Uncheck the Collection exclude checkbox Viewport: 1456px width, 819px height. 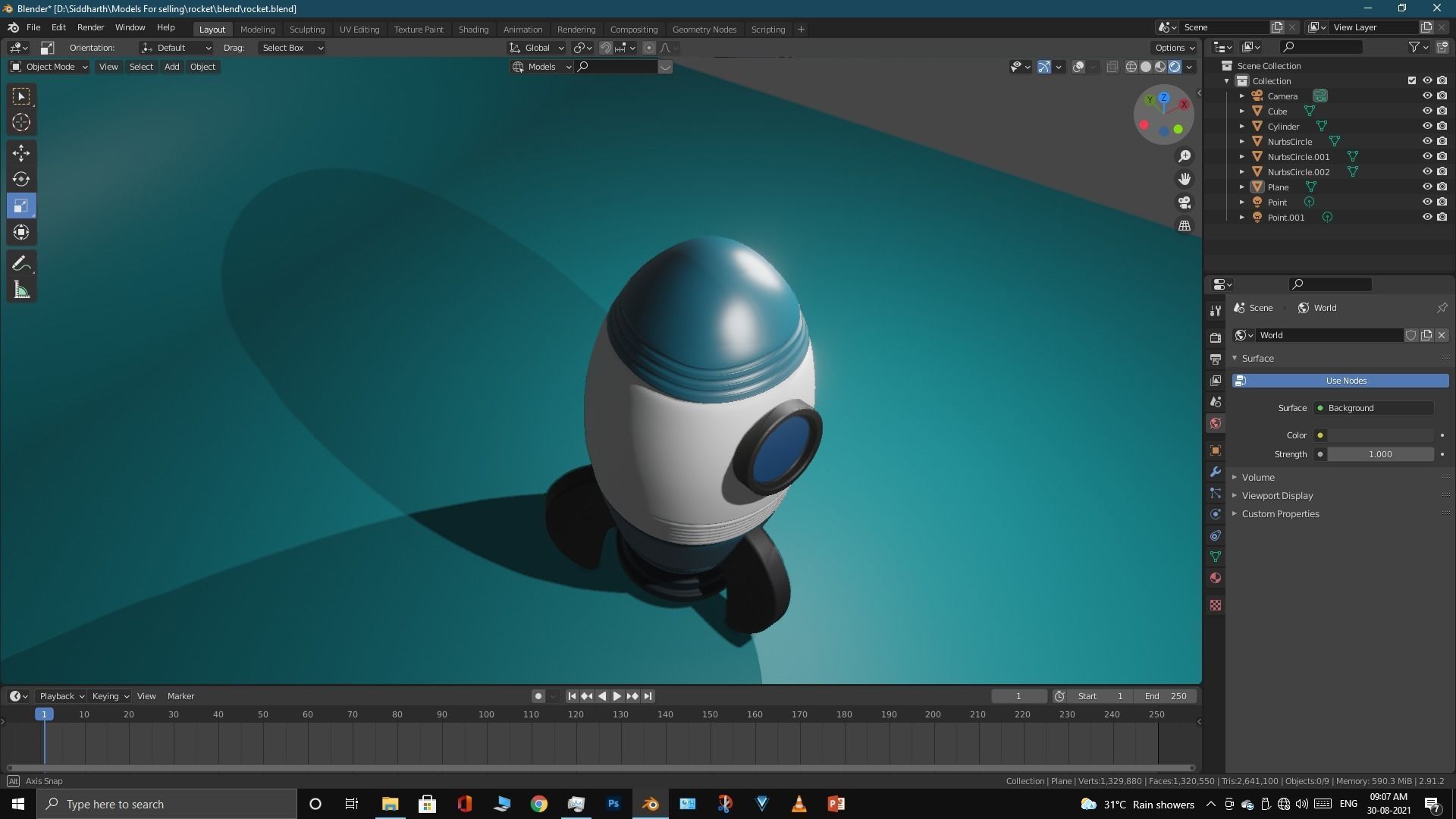pos(1411,80)
